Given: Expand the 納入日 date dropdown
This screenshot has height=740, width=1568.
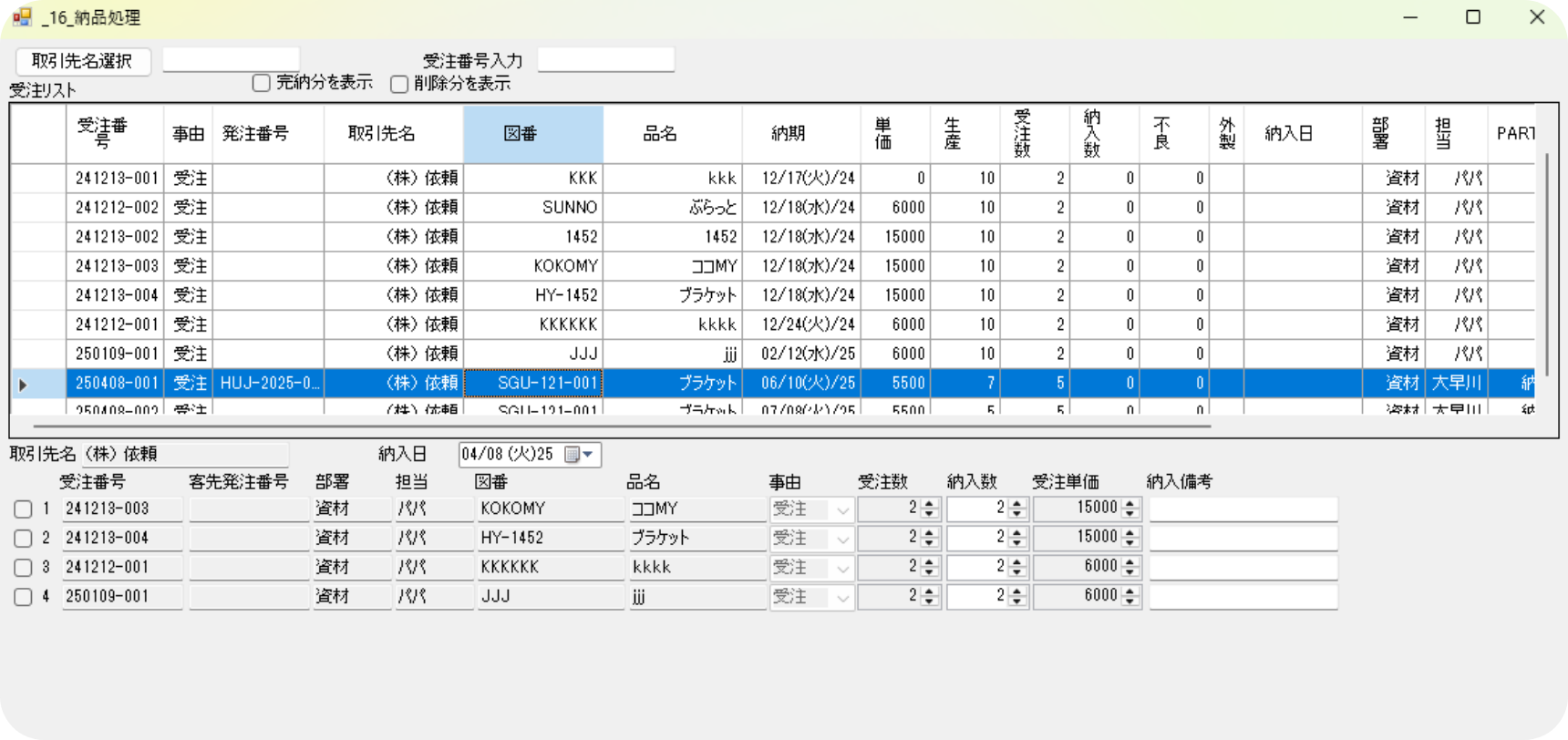Looking at the screenshot, I should click(x=588, y=455).
